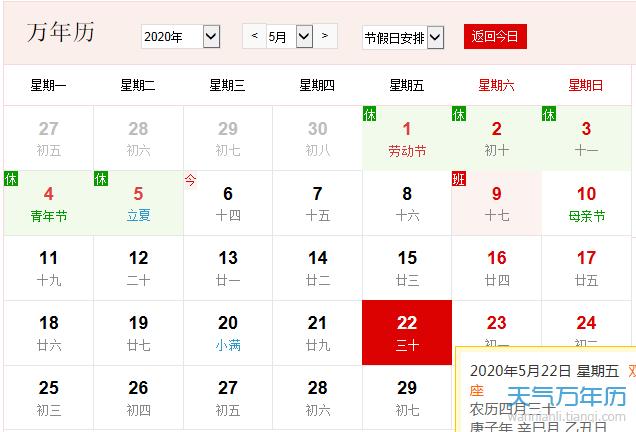Click the 休 badge on May 1
The height and width of the screenshot is (432, 636).
370,114
